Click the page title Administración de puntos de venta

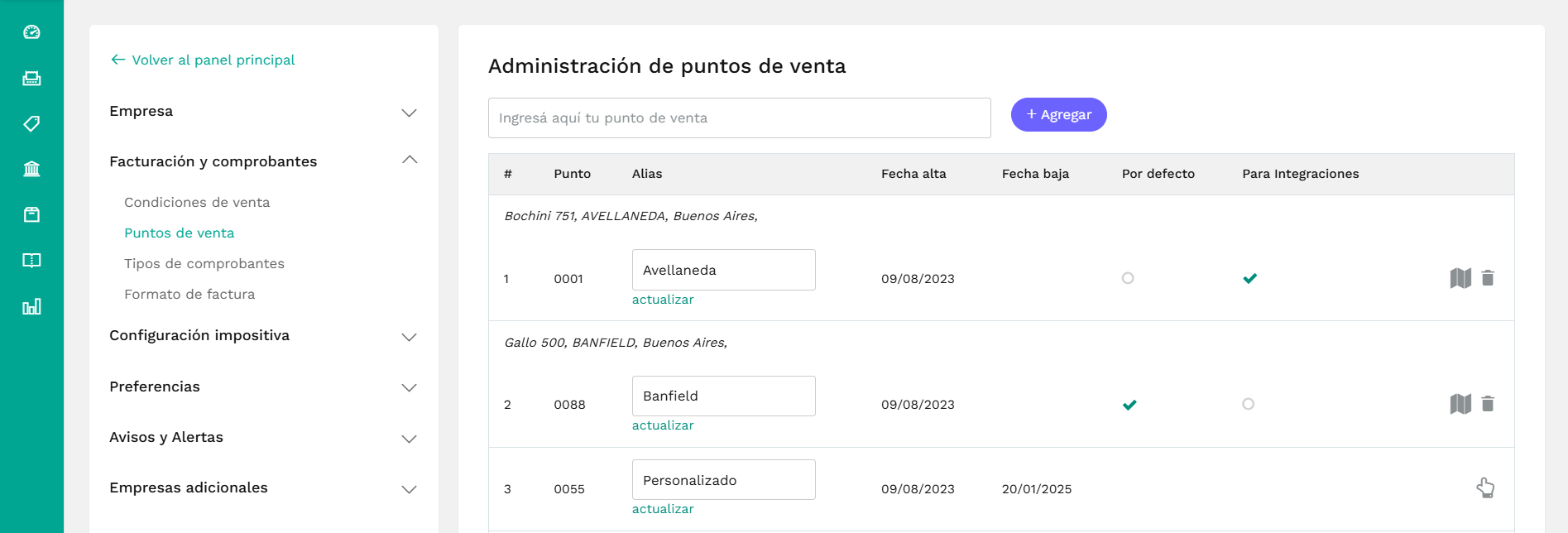(667, 66)
